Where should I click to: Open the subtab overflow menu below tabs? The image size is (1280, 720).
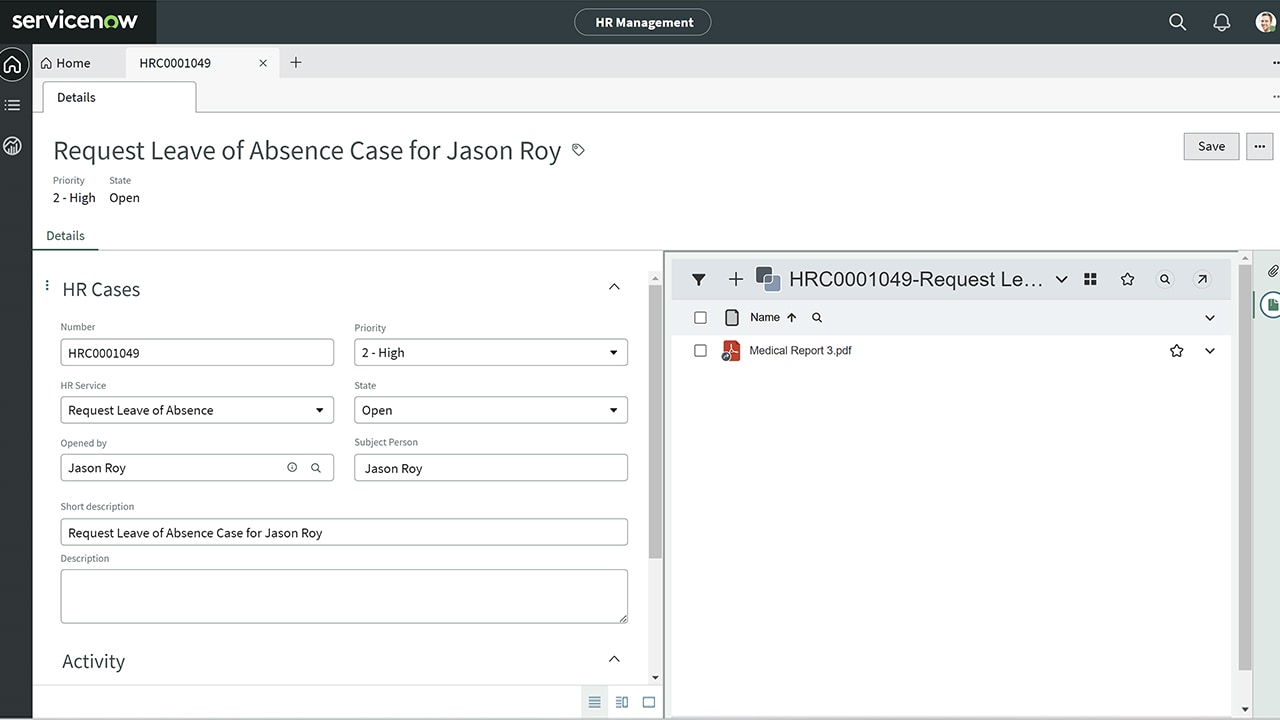click(1275, 97)
